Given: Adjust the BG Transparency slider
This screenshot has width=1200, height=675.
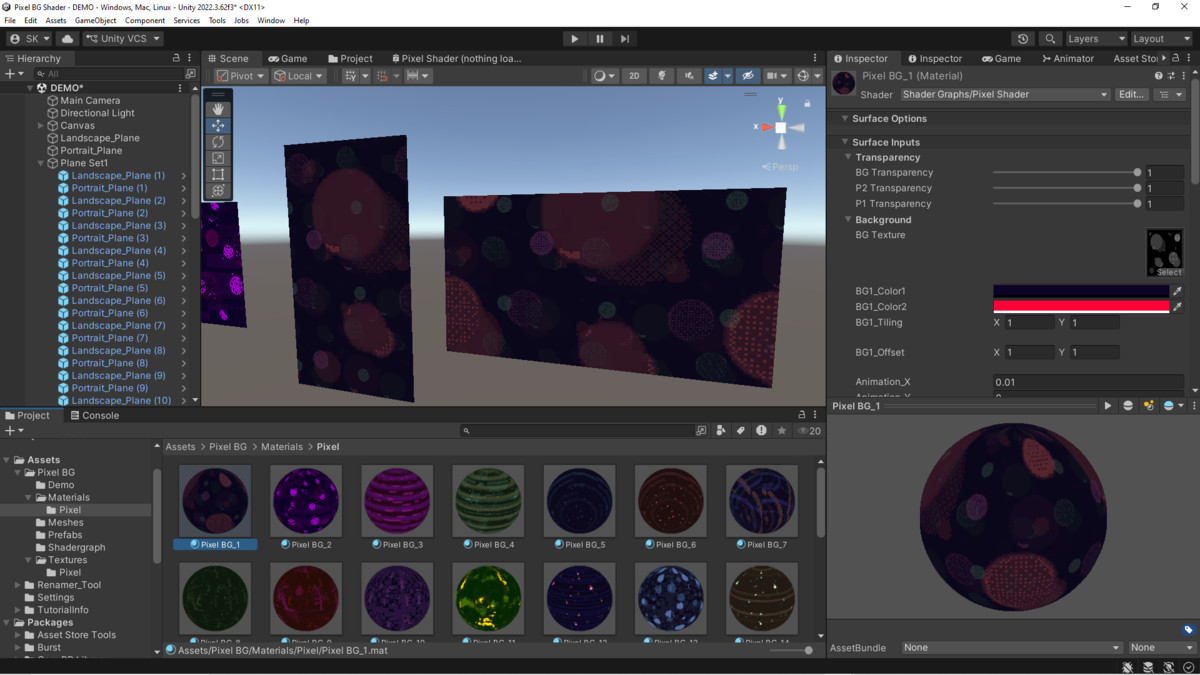Looking at the screenshot, I should [x=1066, y=173].
